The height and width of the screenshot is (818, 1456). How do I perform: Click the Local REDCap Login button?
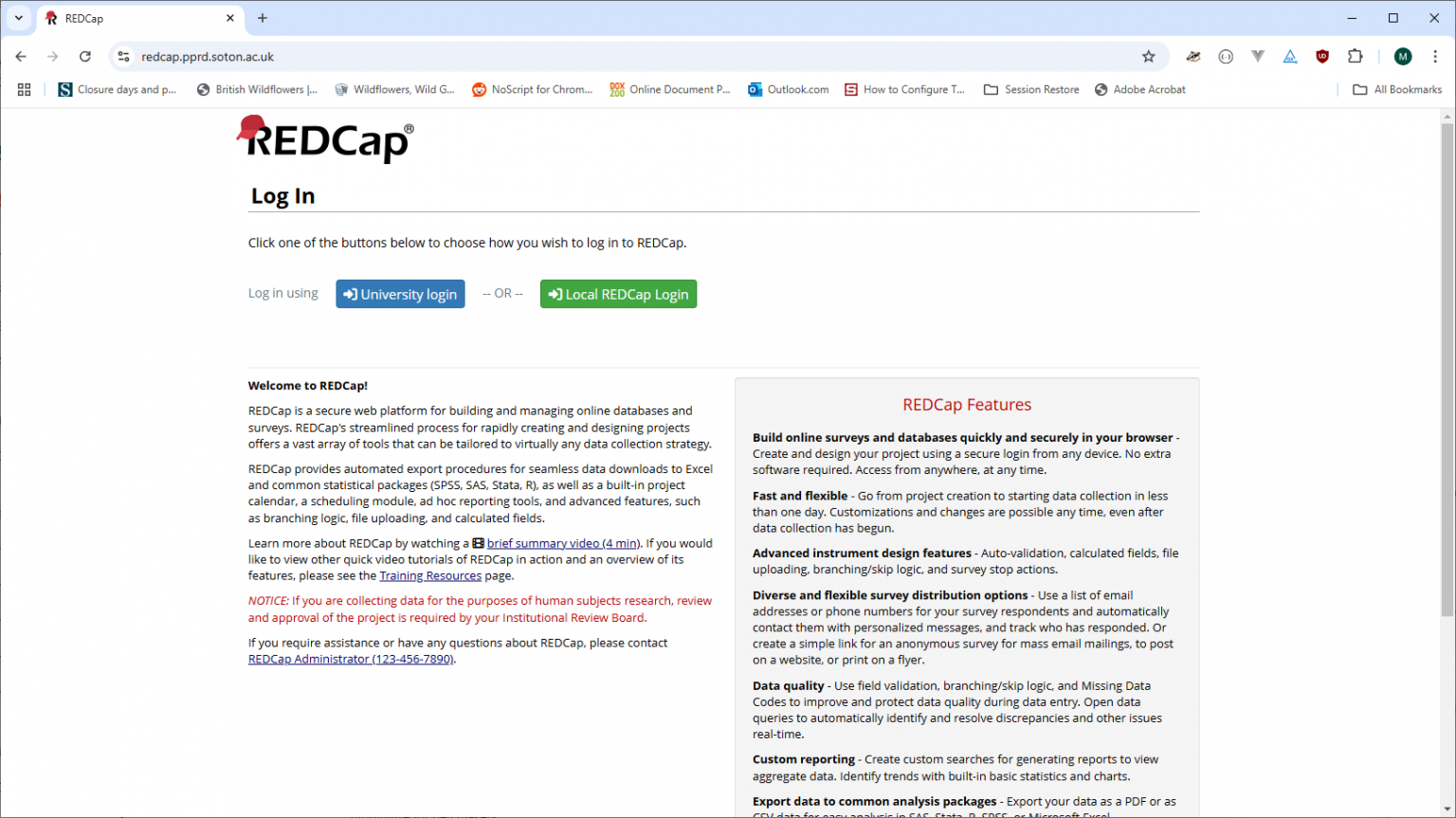point(618,294)
